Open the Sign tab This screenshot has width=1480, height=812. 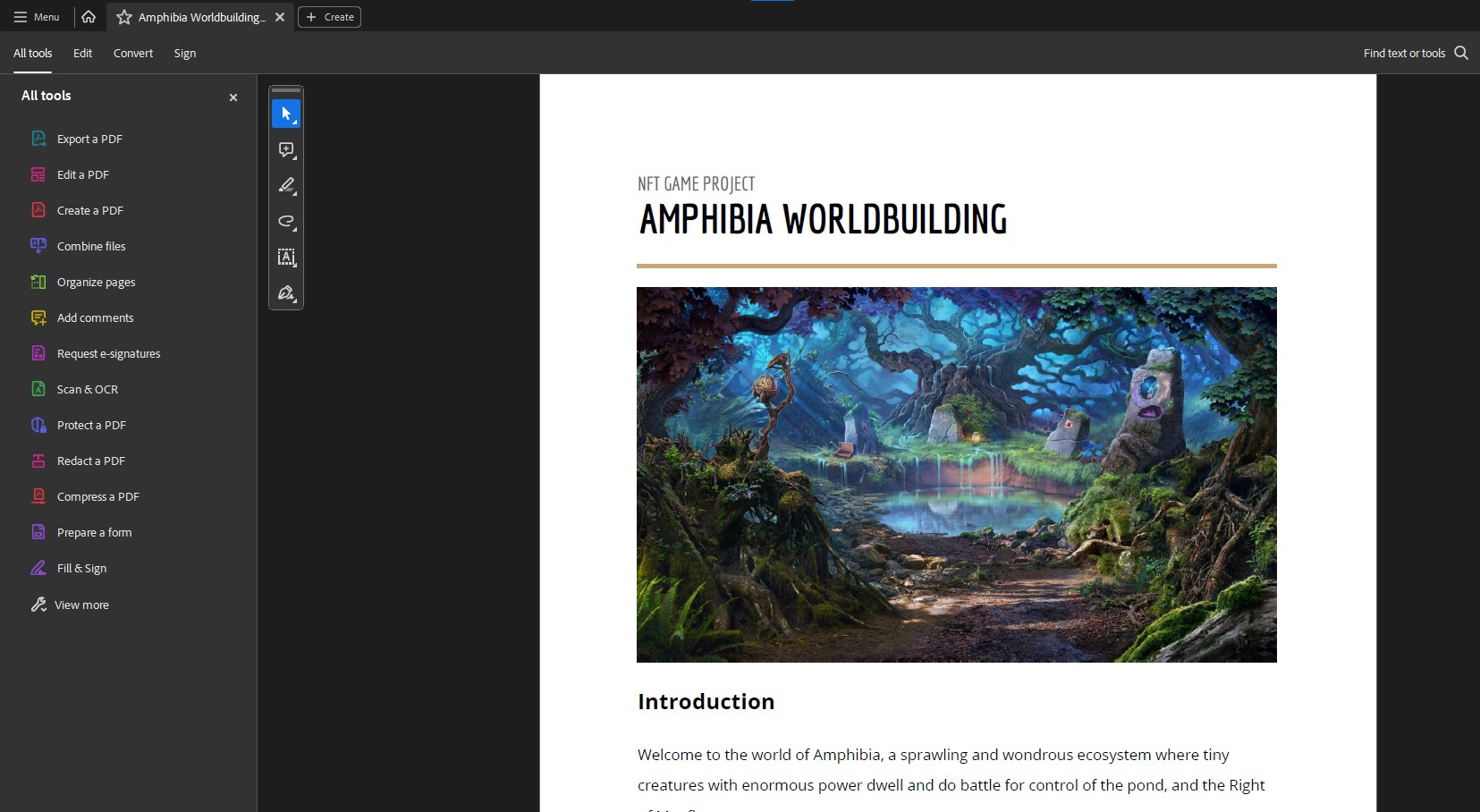tap(185, 54)
